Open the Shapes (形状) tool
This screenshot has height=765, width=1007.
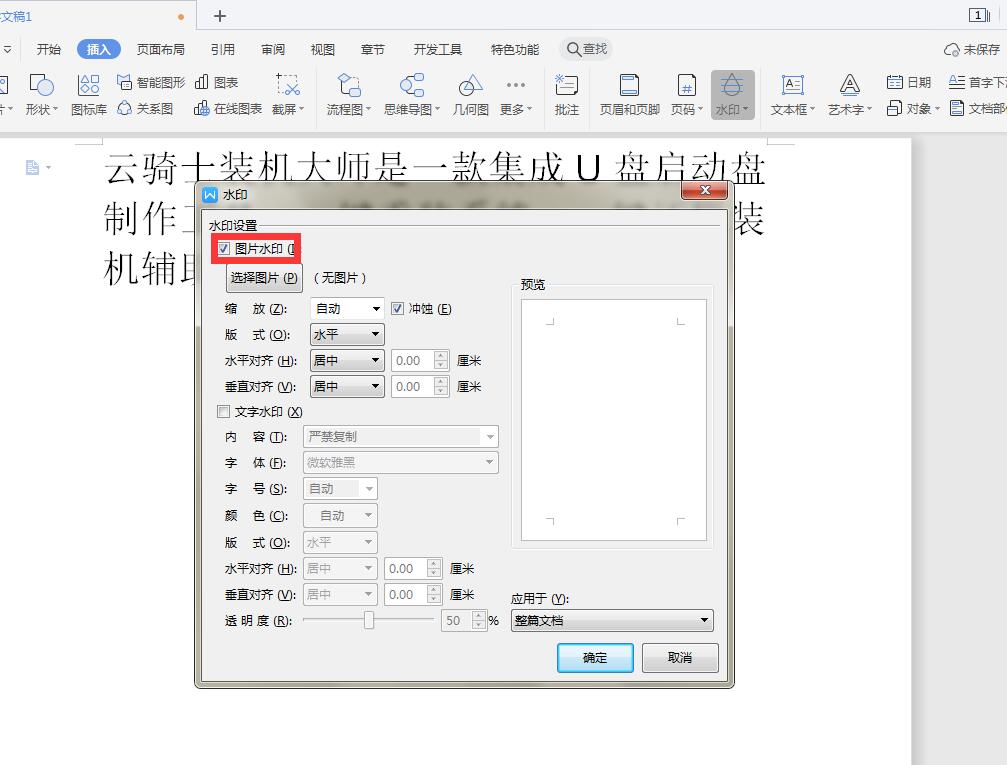41,94
